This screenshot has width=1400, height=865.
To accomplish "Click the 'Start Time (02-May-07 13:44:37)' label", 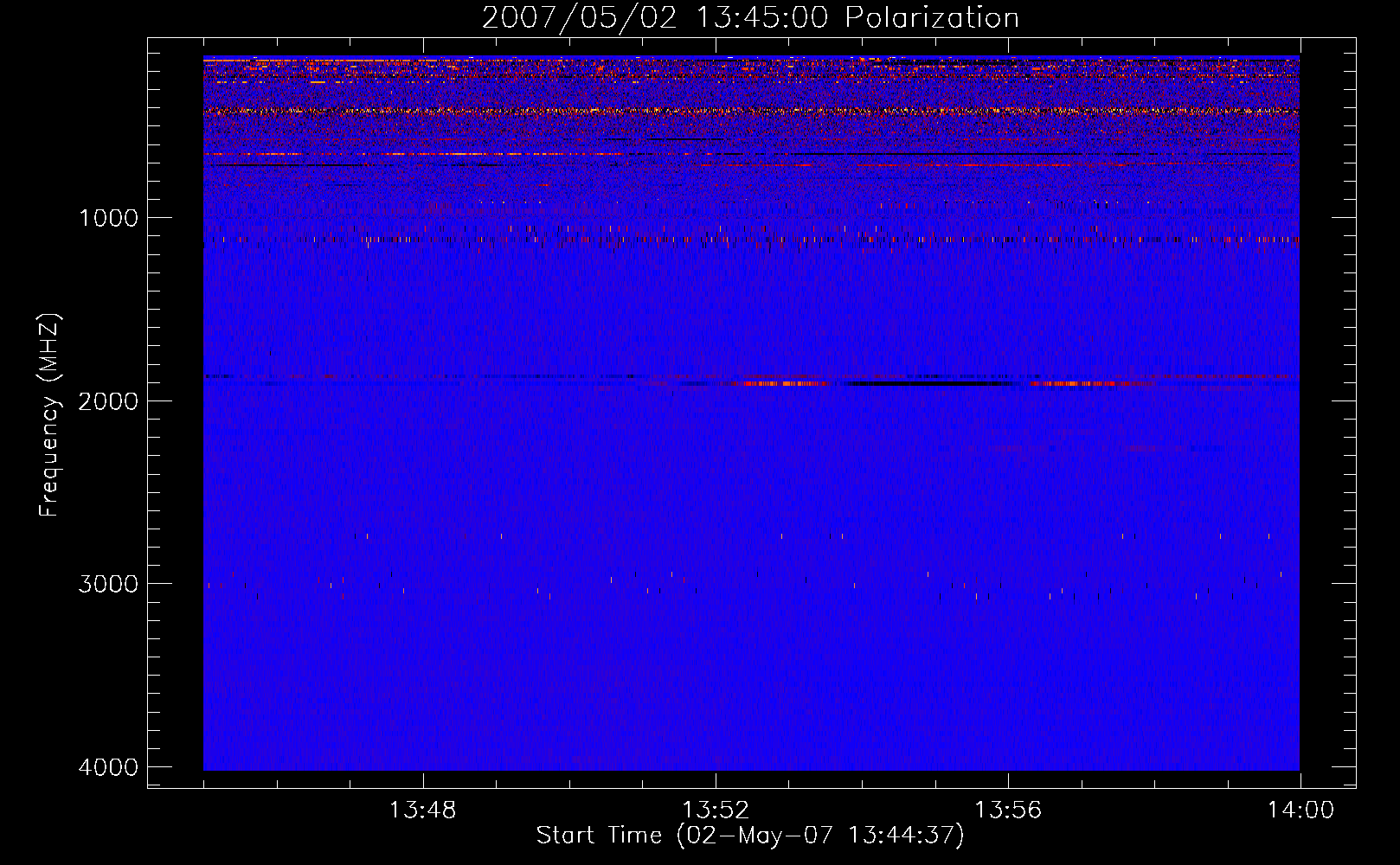I will 750,836.
